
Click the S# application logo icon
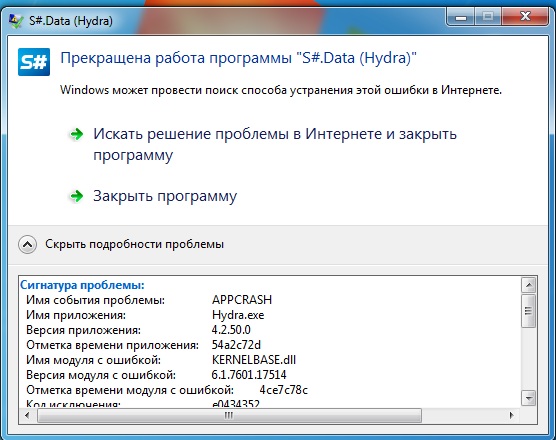(x=34, y=62)
